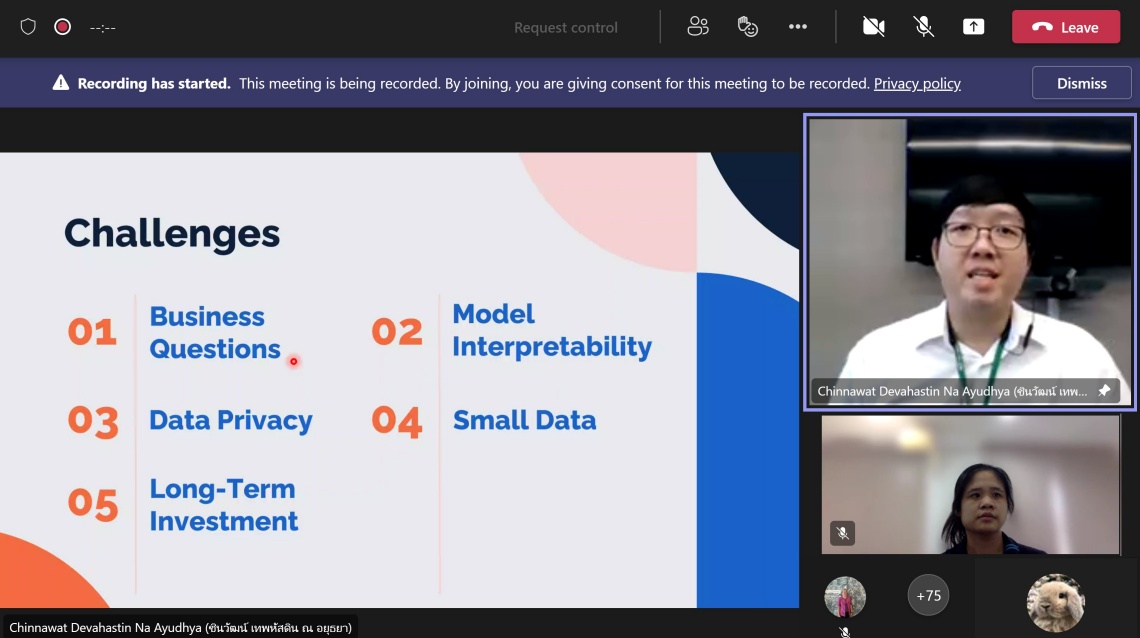Click the pin icon on Chinnawat's video
1140x638 pixels.
1104,391
